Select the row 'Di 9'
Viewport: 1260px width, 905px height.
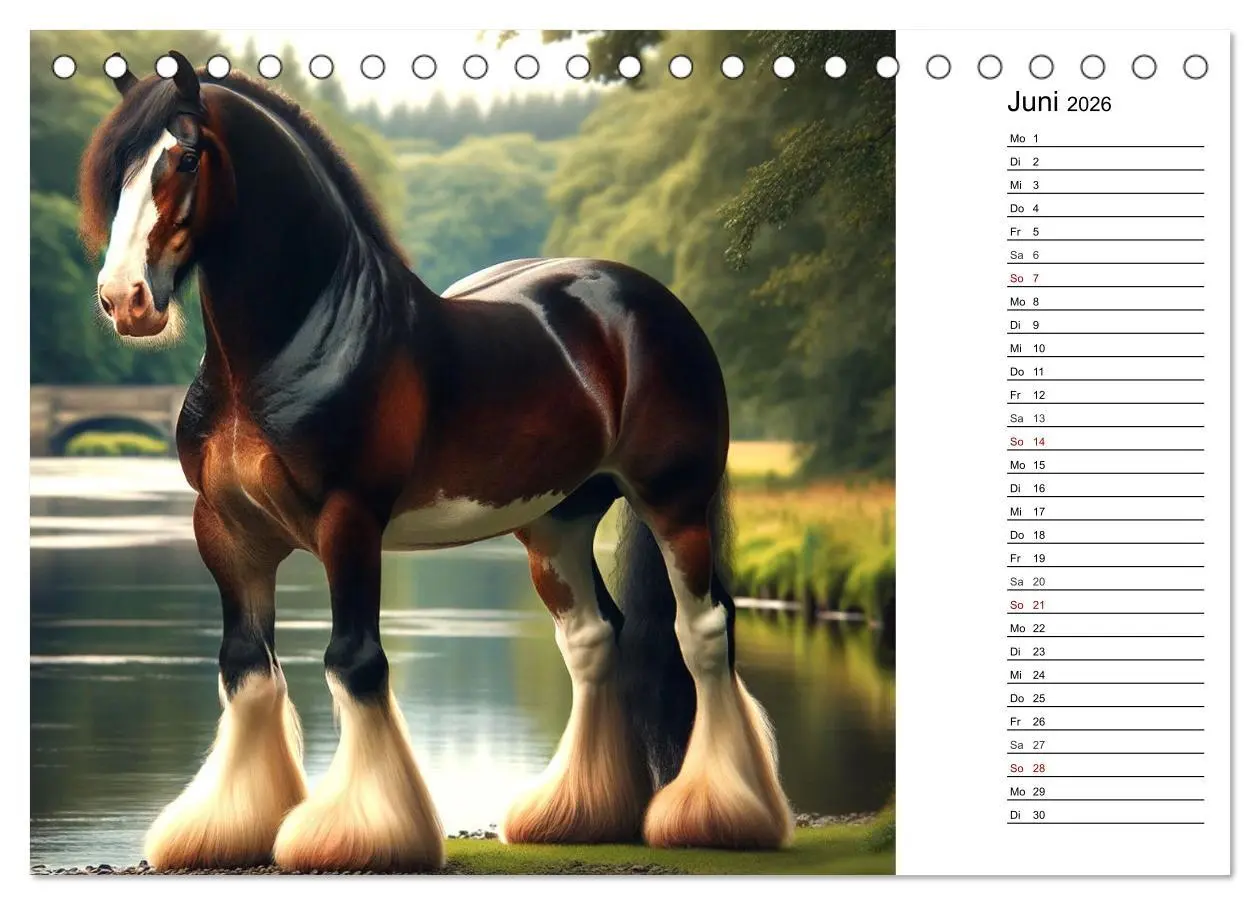(x=1105, y=325)
